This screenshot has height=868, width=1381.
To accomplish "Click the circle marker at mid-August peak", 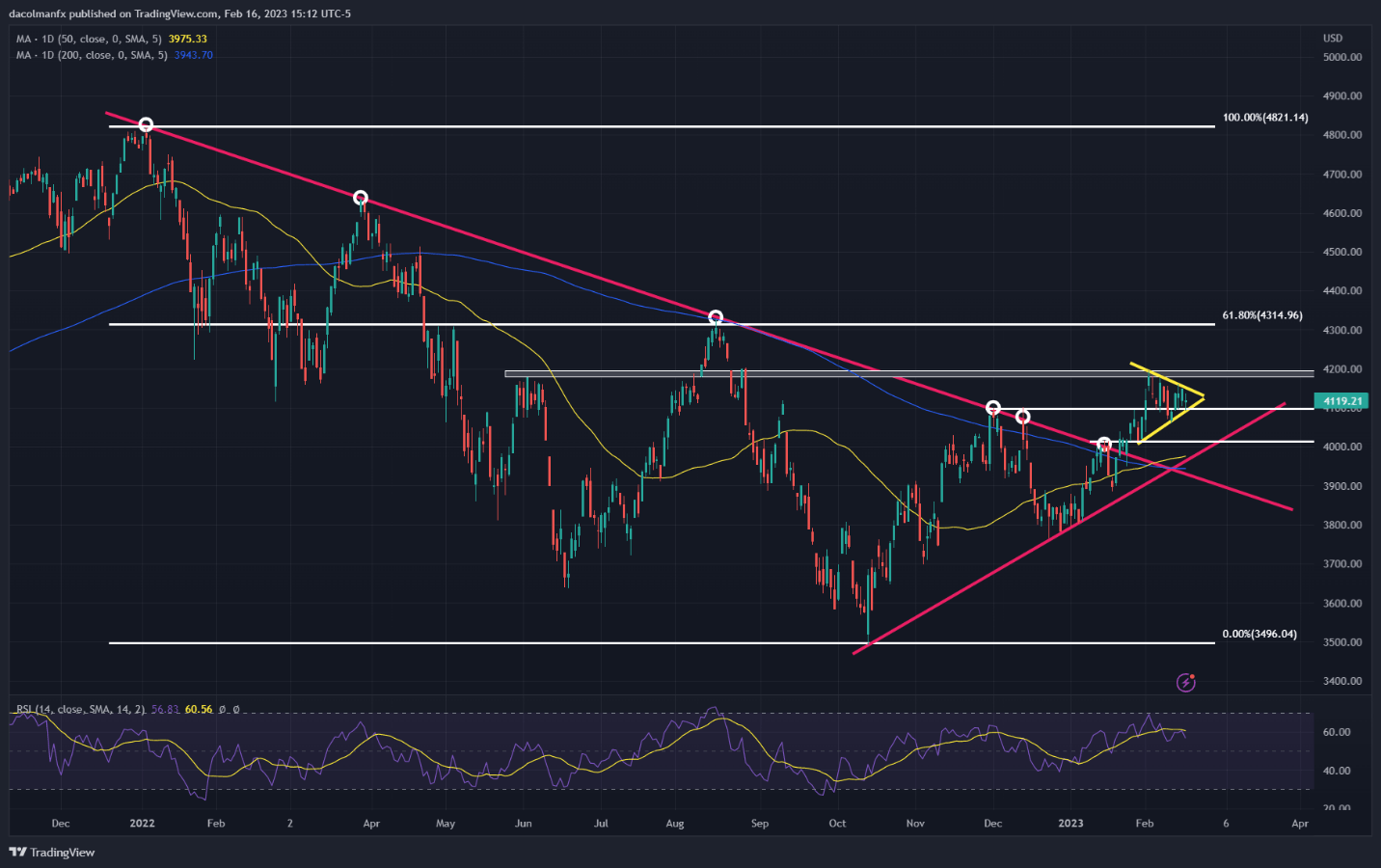I will (716, 317).
